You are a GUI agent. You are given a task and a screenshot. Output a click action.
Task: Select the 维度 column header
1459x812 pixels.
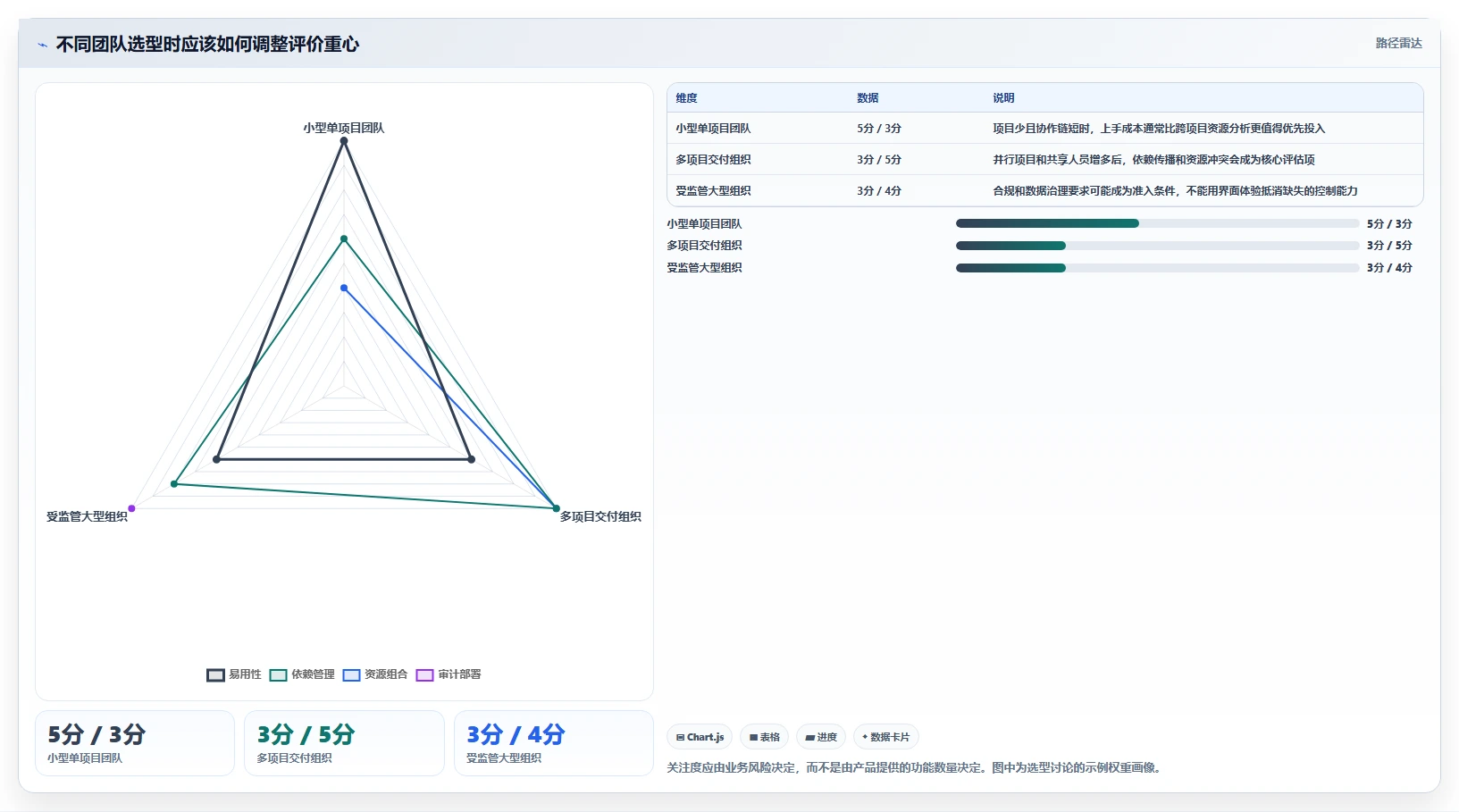coord(686,98)
